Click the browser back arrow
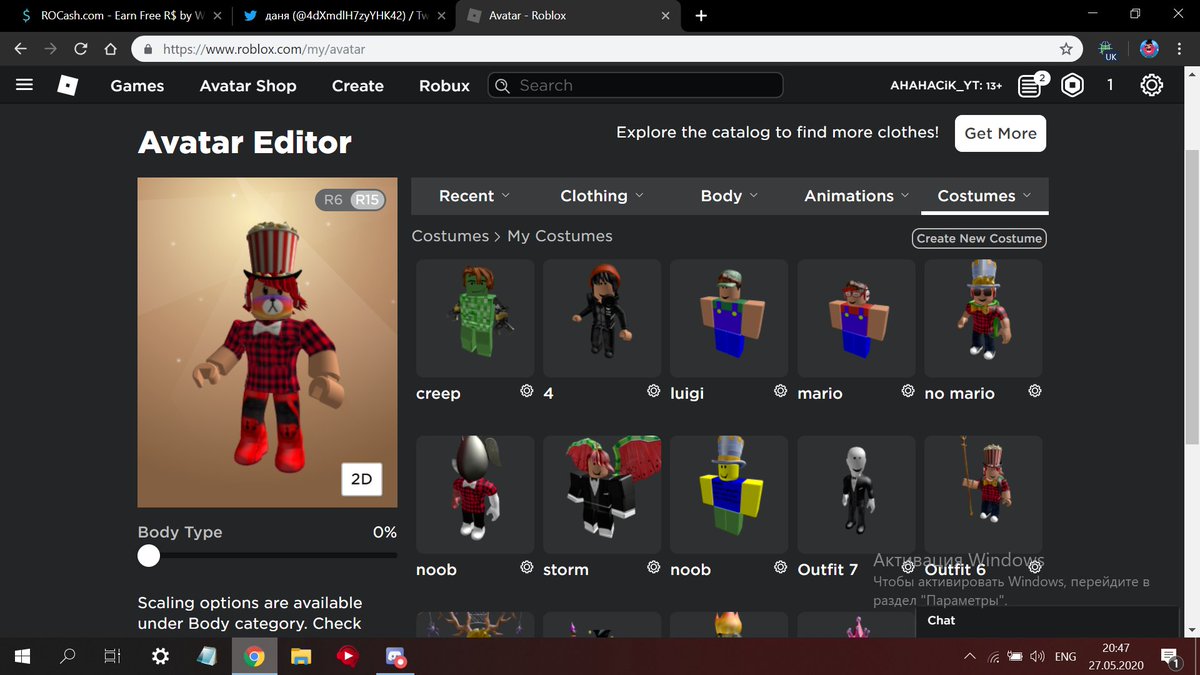Screen dimensions: 1200x675 click(x=21, y=48)
